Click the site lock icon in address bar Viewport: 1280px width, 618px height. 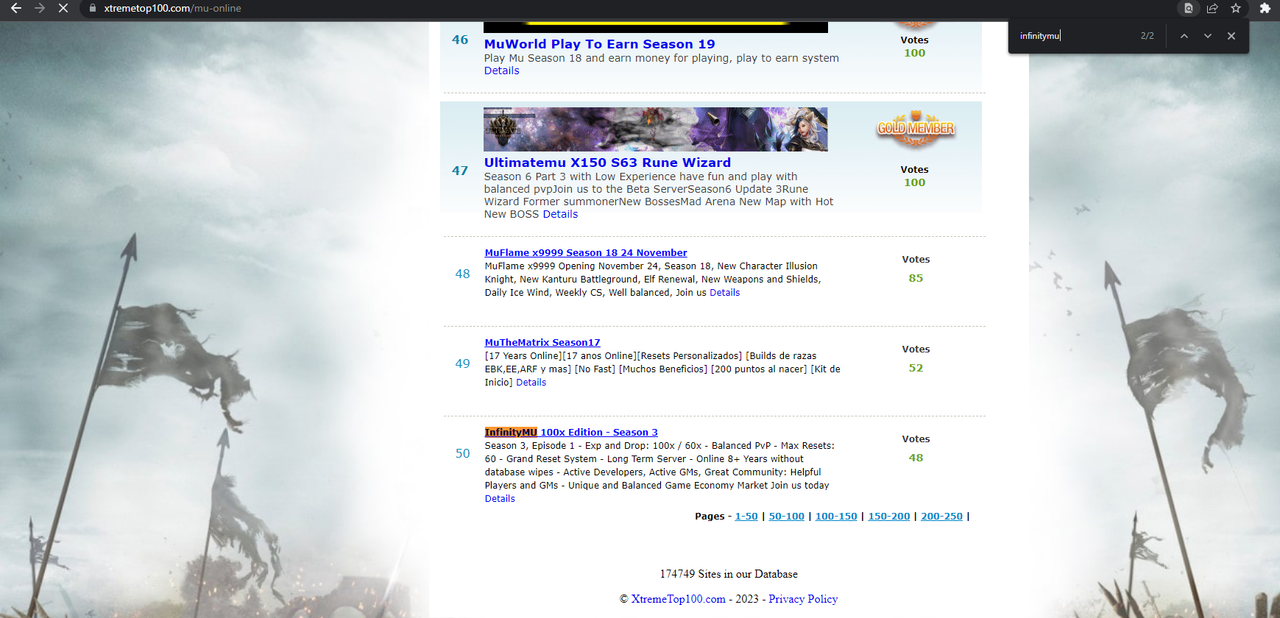[92, 8]
